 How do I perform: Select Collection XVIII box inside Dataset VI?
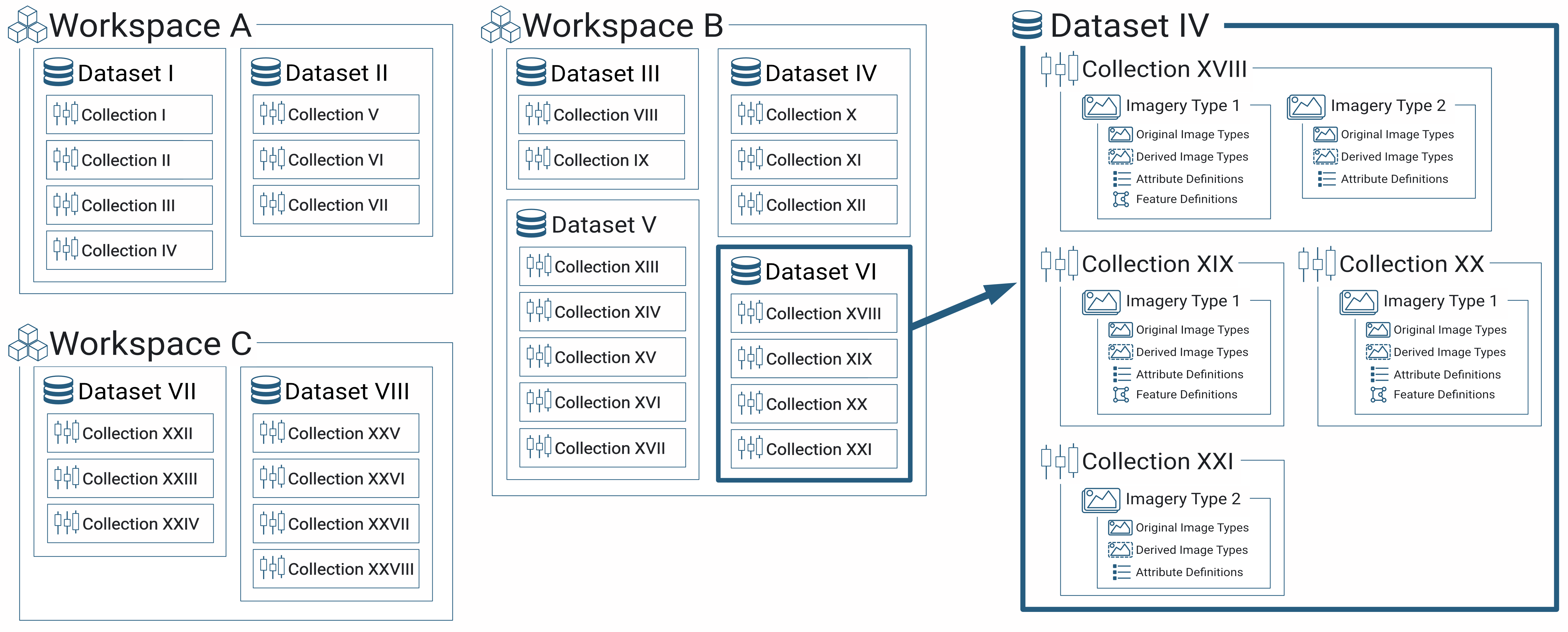coord(814,313)
